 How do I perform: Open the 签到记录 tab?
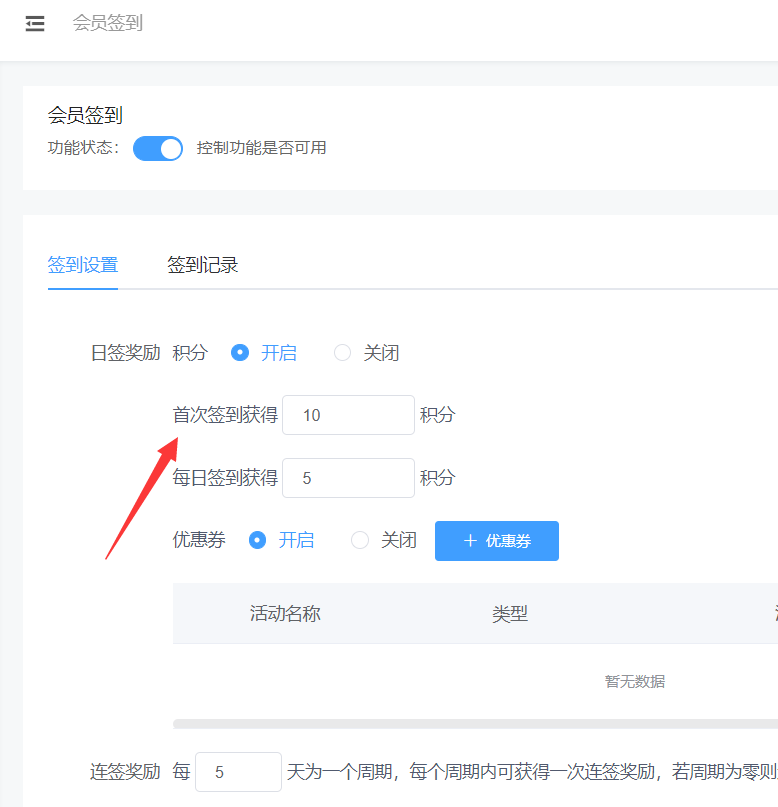(x=202, y=265)
